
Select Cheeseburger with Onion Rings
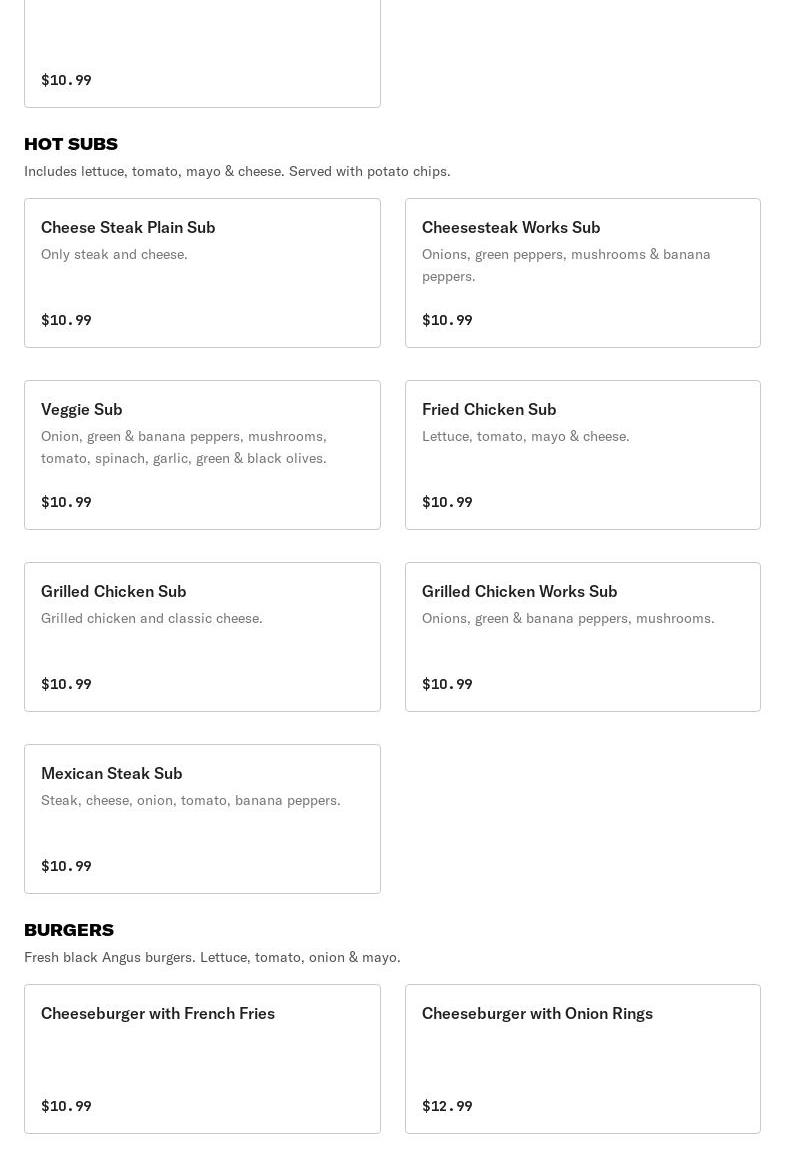pyautogui.click(x=537, y=1013)
